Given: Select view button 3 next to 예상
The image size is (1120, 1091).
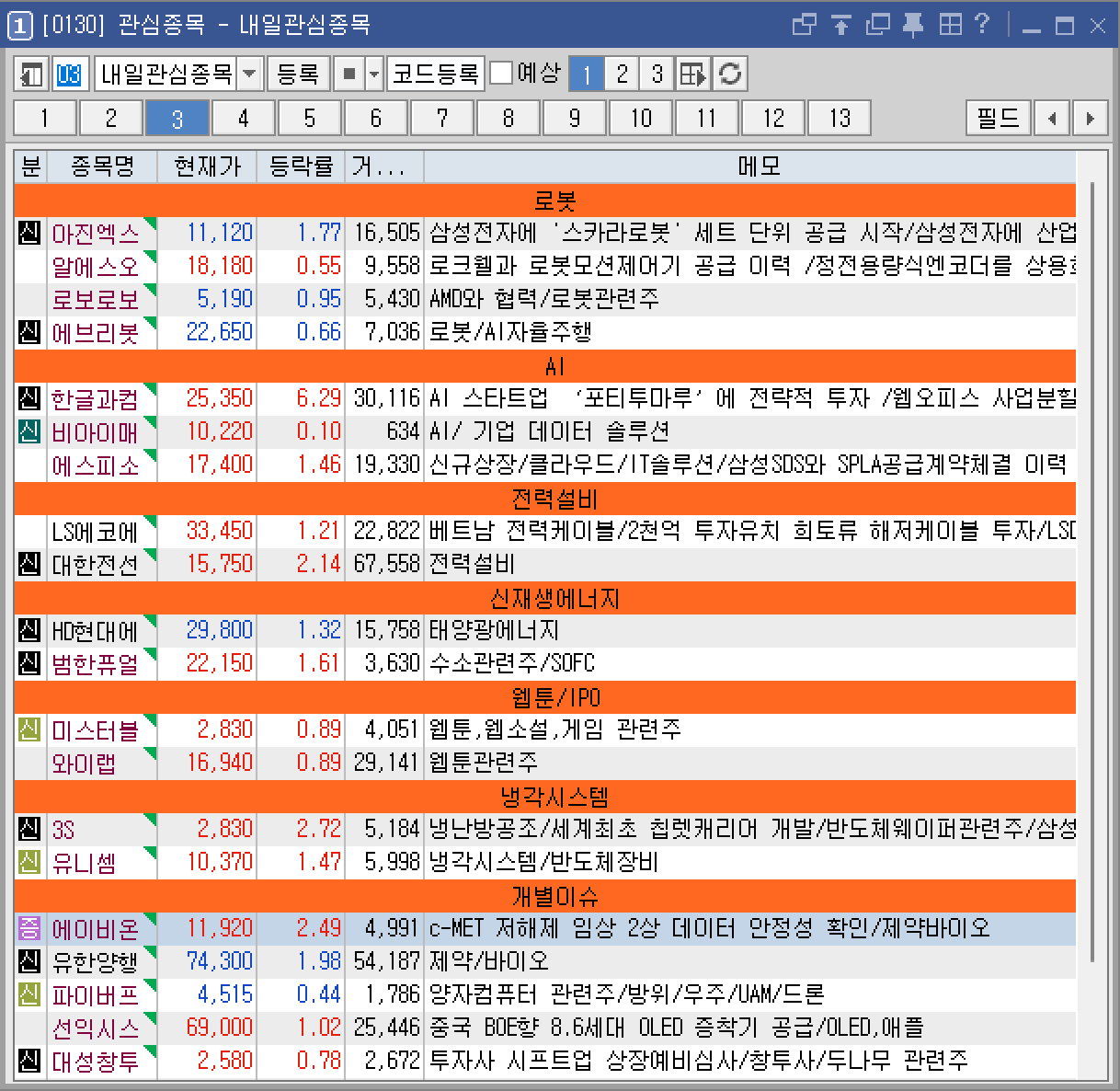Looking at the screenshot, I should coord(657,74).
